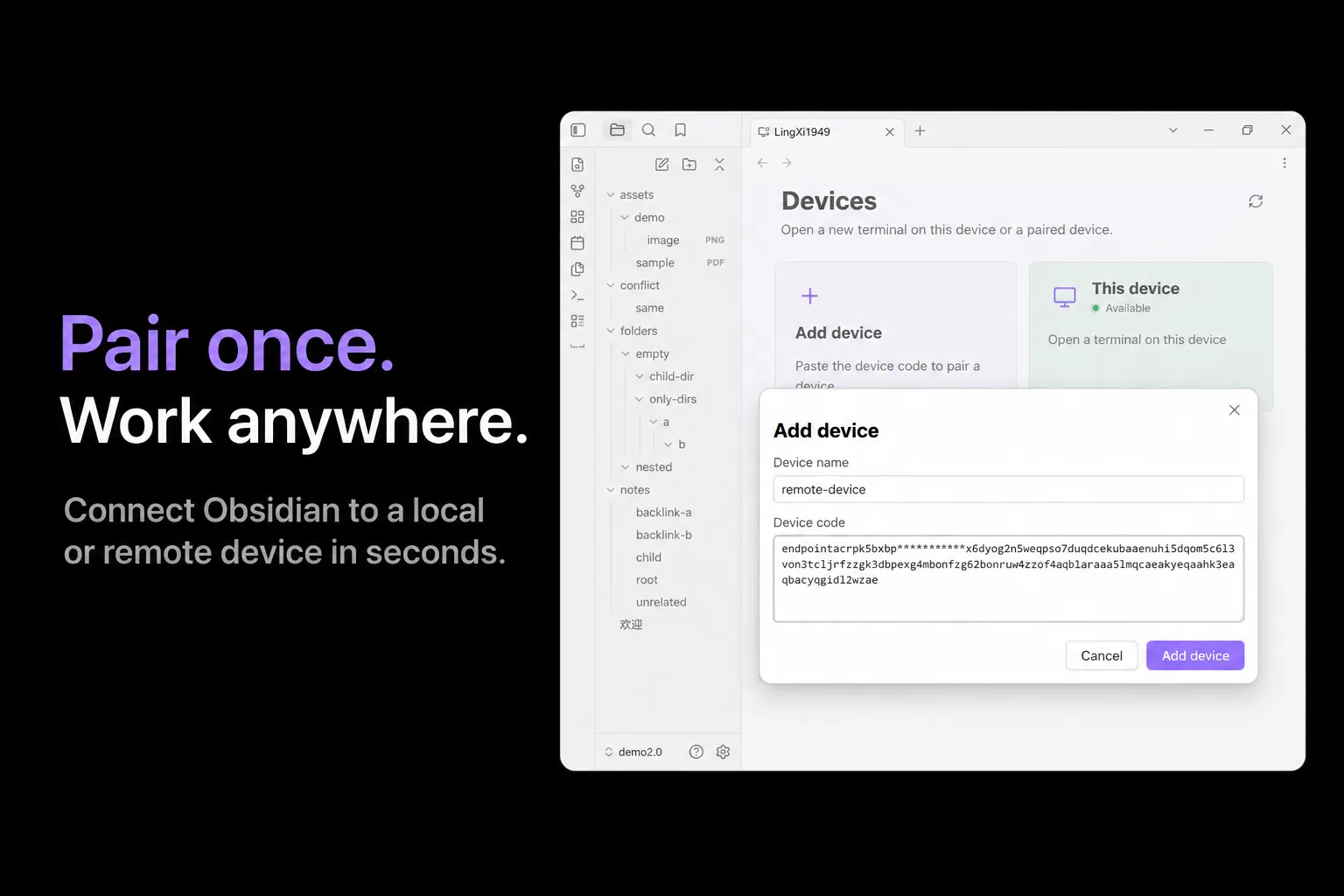The height and width of the screenshot is (896, 1344).
Task: Collapse folder a in the tree
Action: coord(654,422)
